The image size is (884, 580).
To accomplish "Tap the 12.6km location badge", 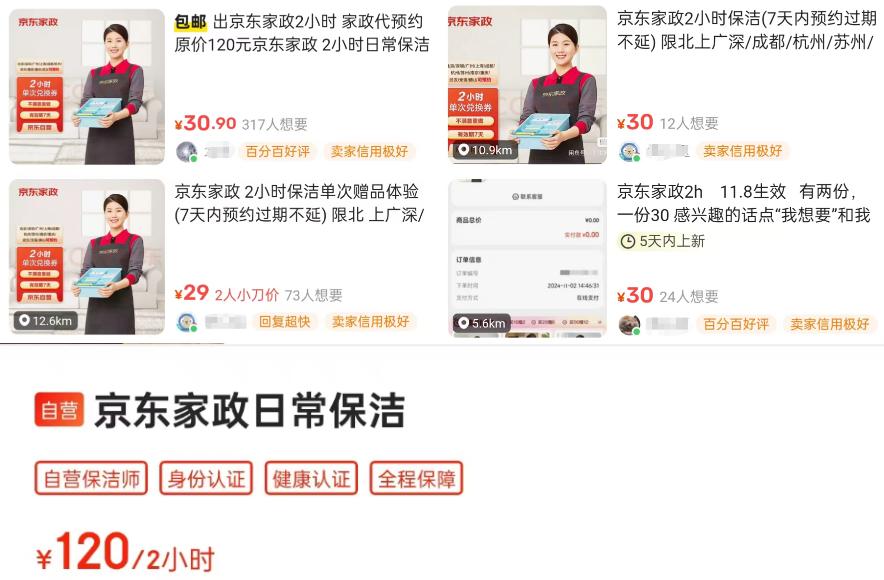I will click(45, 321).
